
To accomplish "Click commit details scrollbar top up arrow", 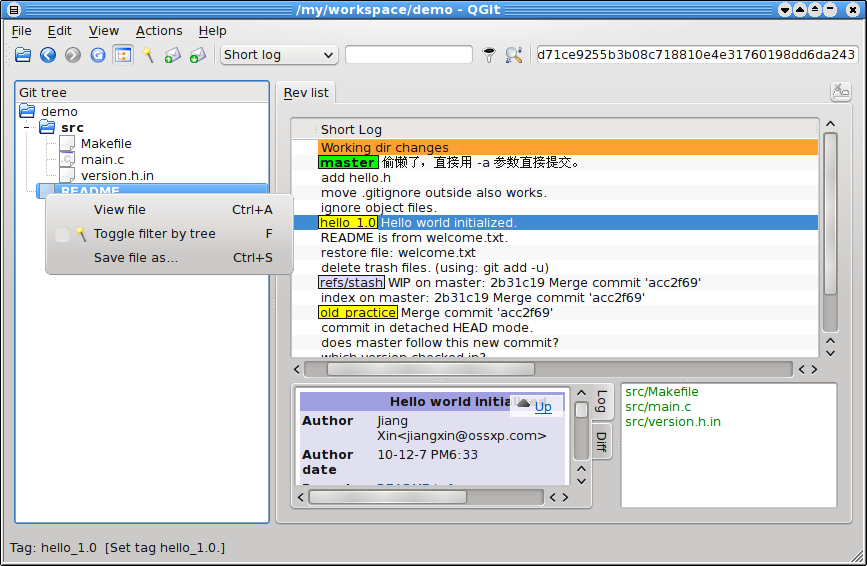I will click(581, 392).
